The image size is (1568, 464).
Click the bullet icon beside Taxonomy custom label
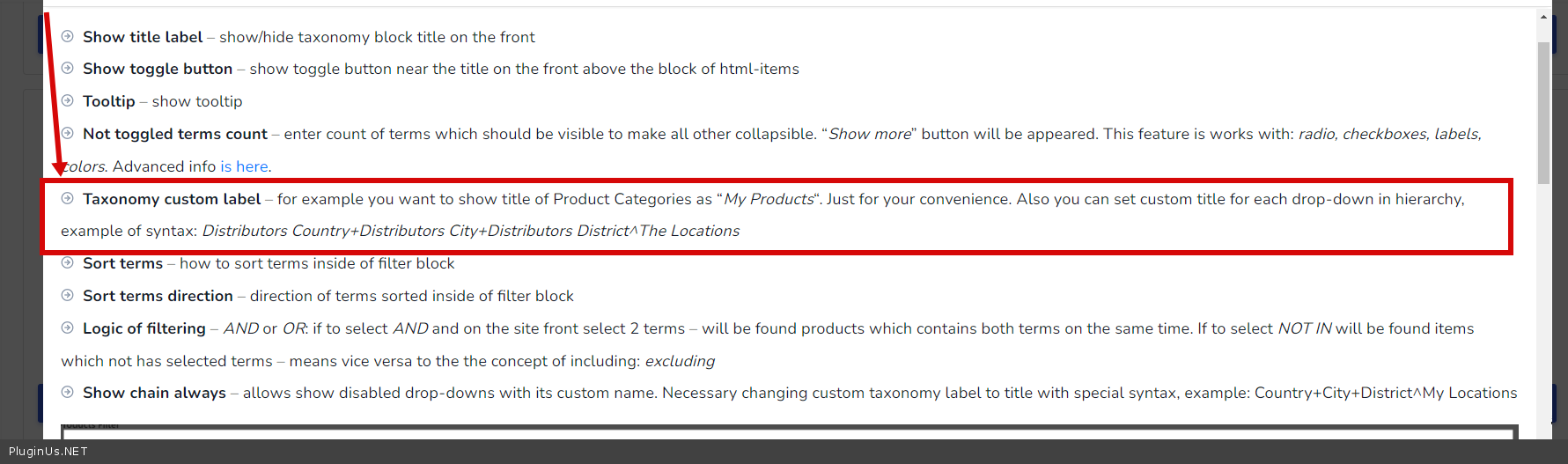coord(68,198)
